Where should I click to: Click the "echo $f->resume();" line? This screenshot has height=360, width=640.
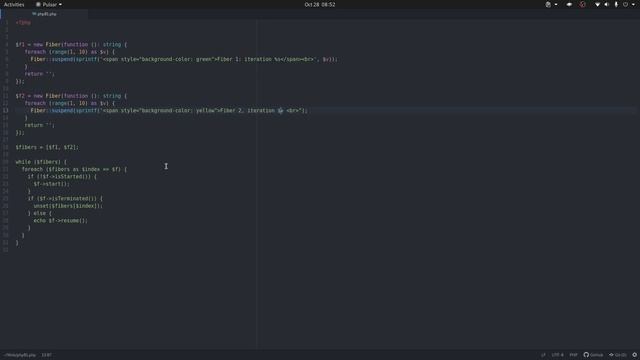coord(60,221)
